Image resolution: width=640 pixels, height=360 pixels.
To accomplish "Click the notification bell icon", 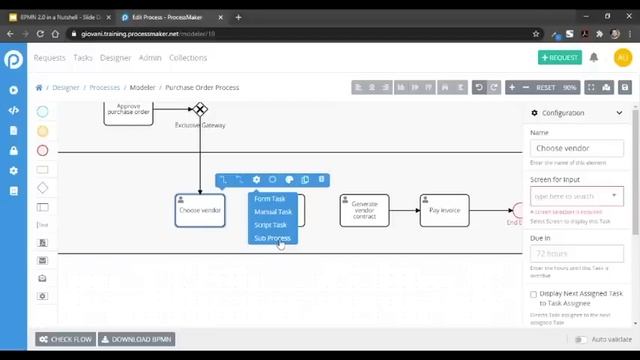I will [x=594, y=58].
